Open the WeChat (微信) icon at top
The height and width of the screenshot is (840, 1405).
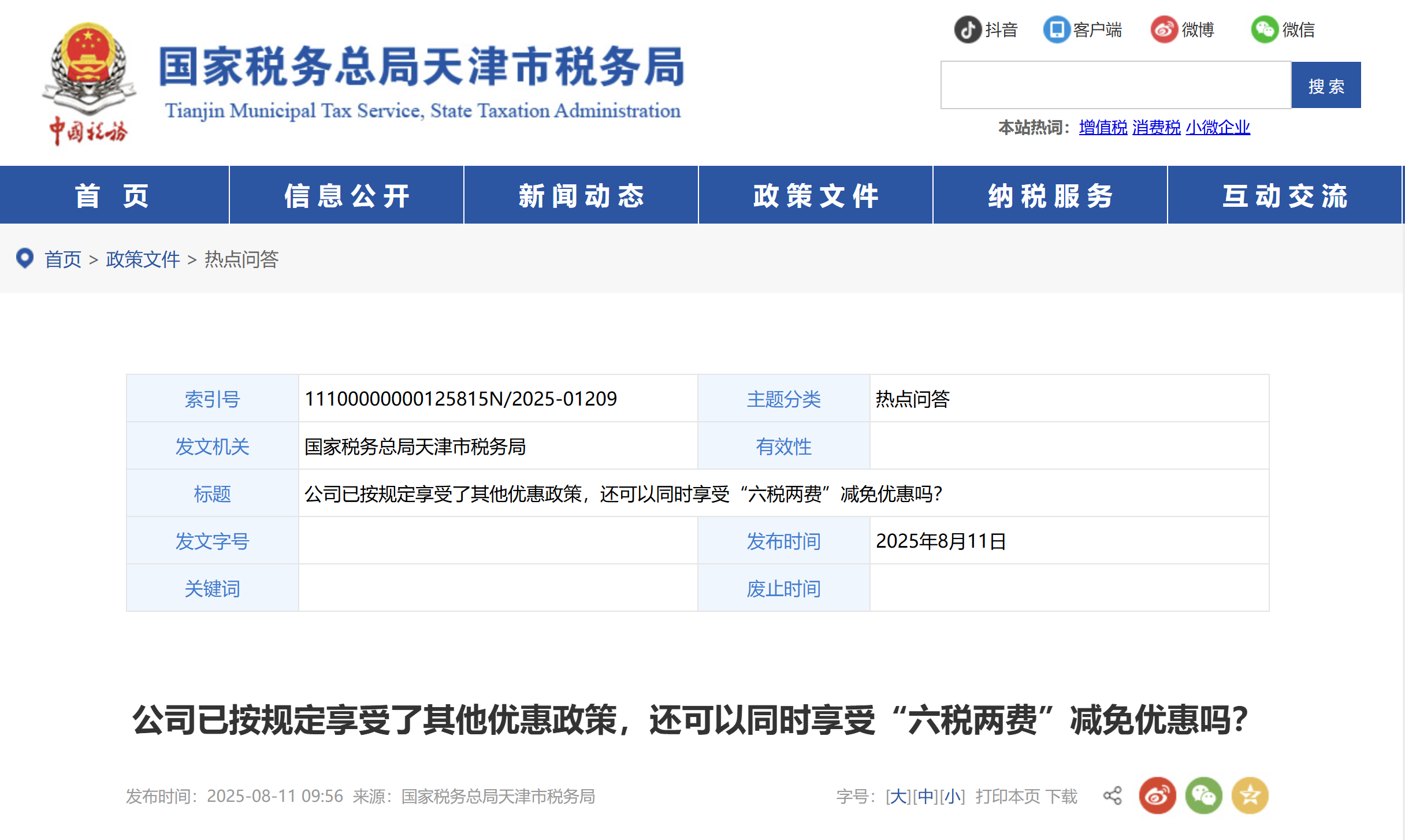point(1265,30)
